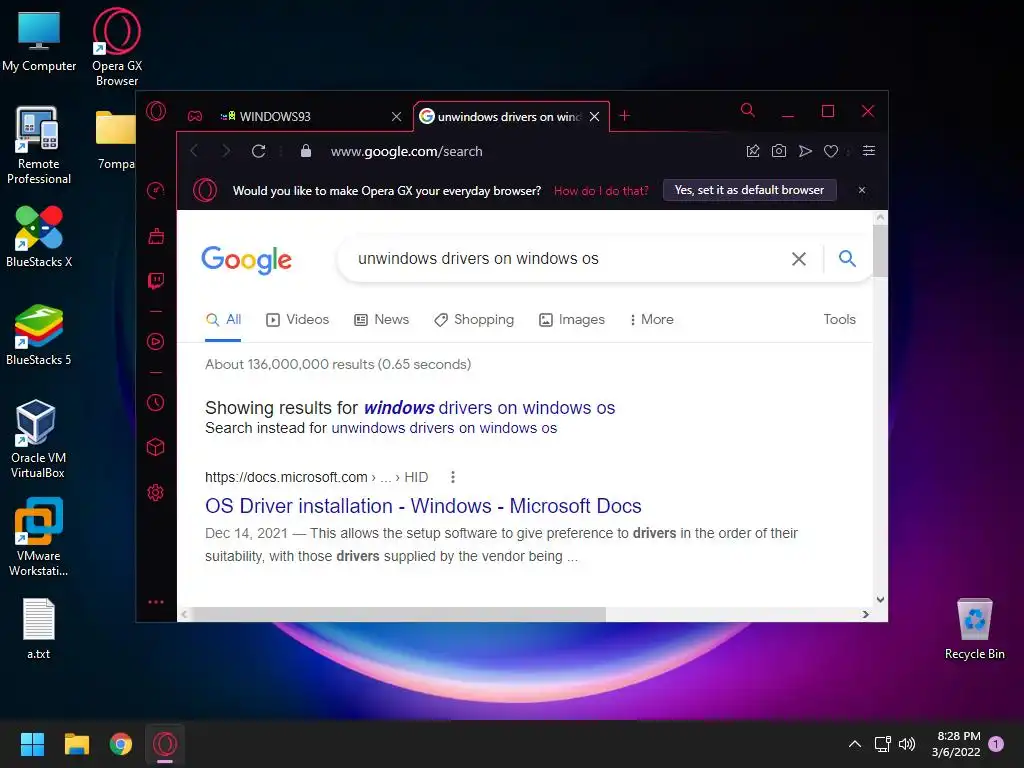This screenshot has width=1024, height=768.
Task: Switch to Images results
Action: (572, 320)
